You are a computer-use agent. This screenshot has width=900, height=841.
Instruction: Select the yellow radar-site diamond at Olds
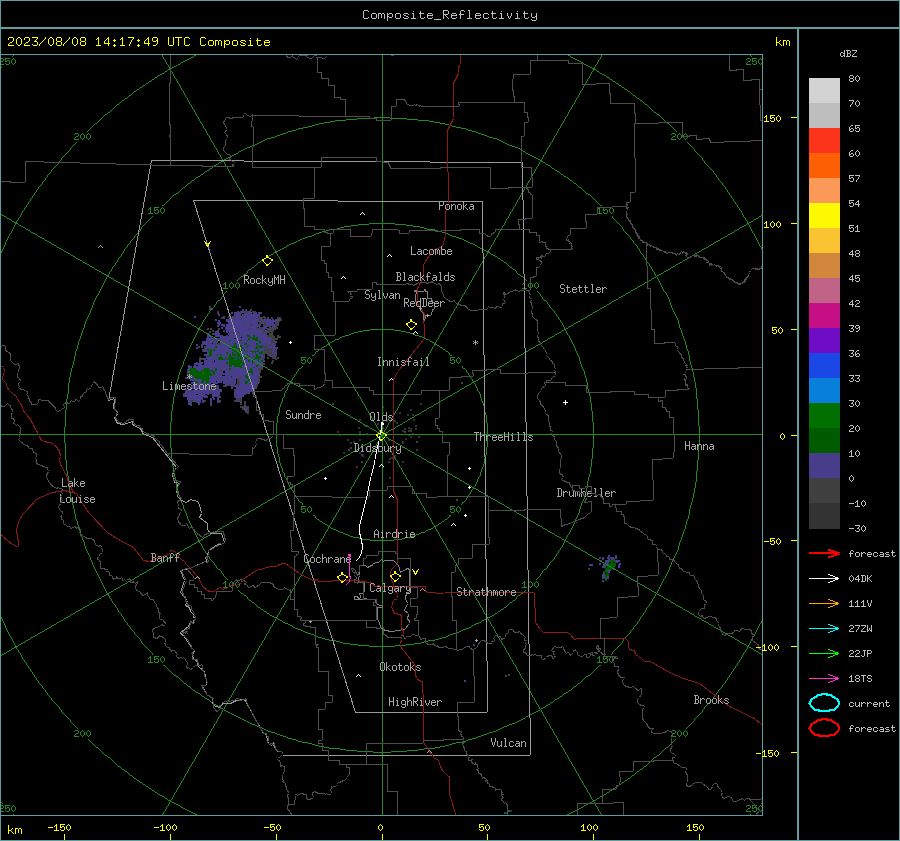click(x=382, y=435)
